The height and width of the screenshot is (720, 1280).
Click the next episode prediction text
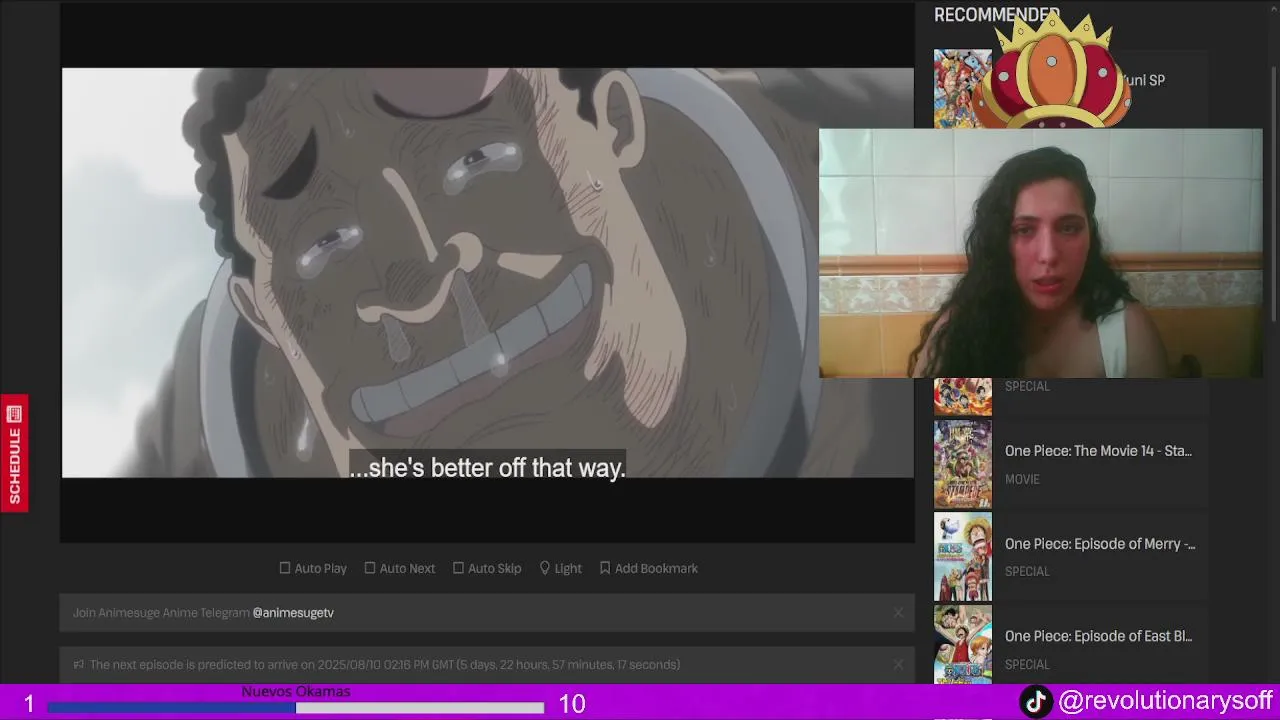[385, 664]
